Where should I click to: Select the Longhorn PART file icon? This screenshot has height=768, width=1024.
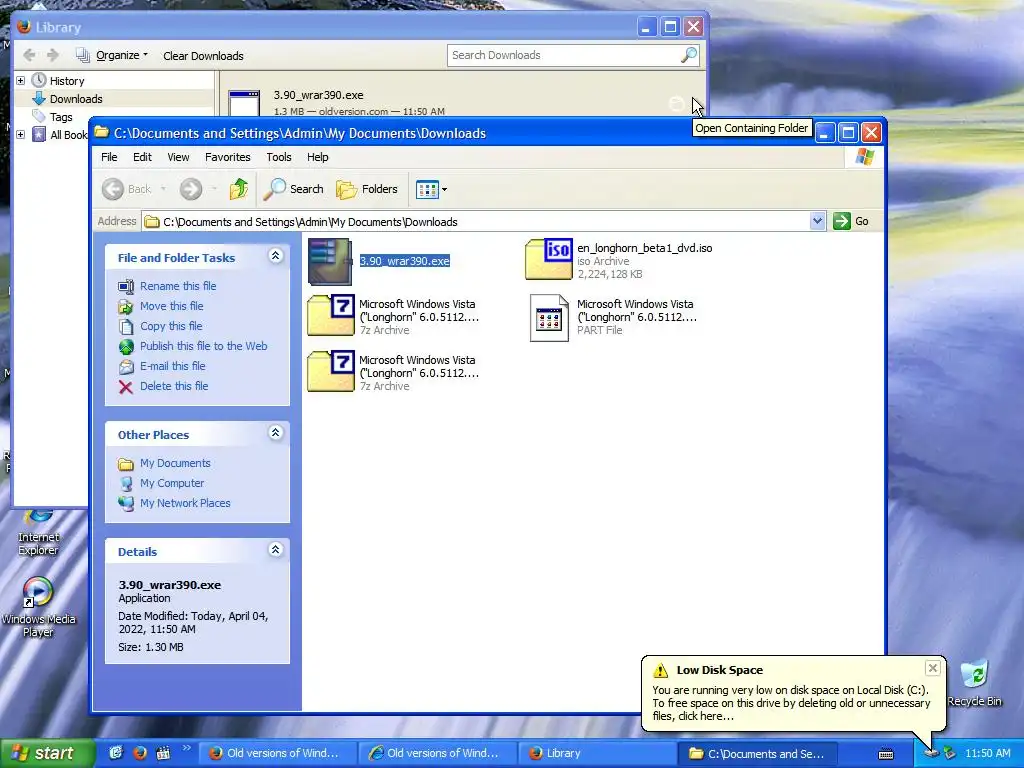(549, 317)
